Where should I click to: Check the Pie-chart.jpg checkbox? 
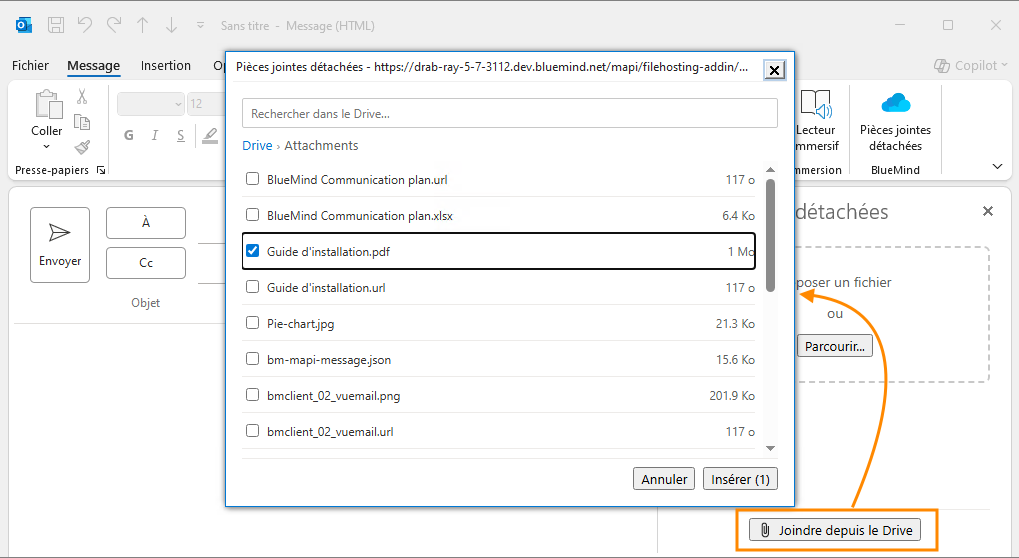[252, 323]
